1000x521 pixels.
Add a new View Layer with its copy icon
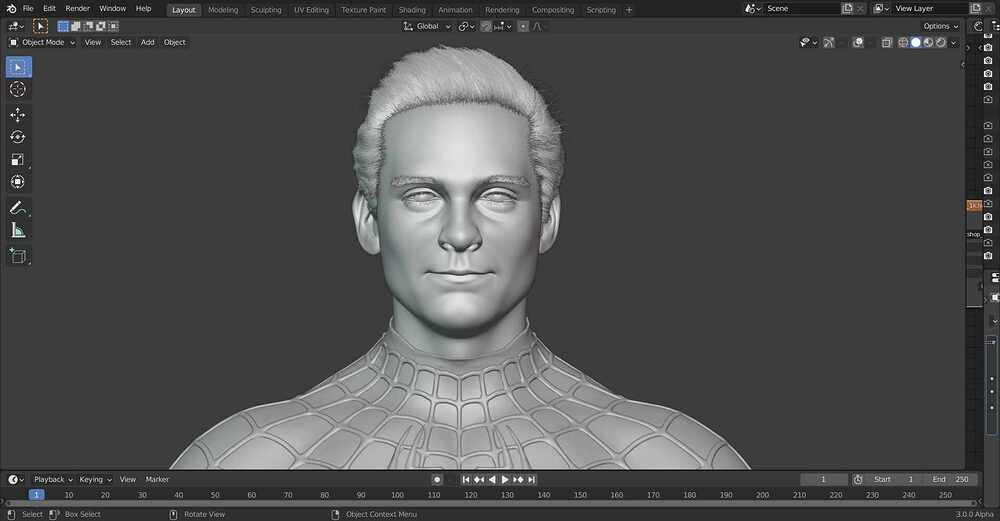[x=975, y=9]
